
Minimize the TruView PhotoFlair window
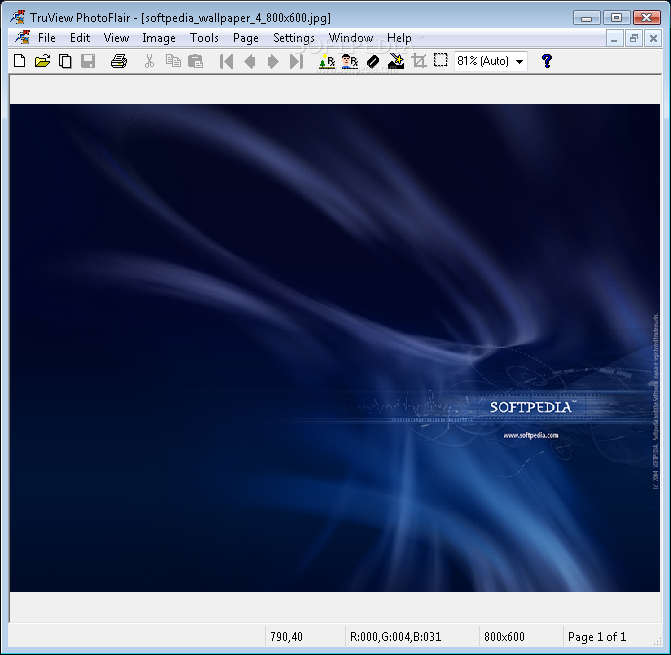pyautogui.click(x=586, y=18)
